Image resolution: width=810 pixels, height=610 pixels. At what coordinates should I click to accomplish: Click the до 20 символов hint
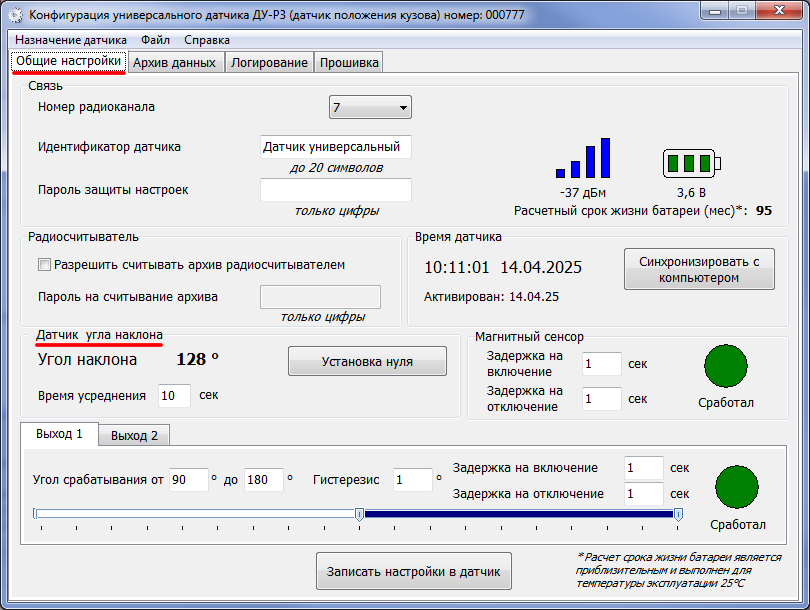click(x=336, y=168)
